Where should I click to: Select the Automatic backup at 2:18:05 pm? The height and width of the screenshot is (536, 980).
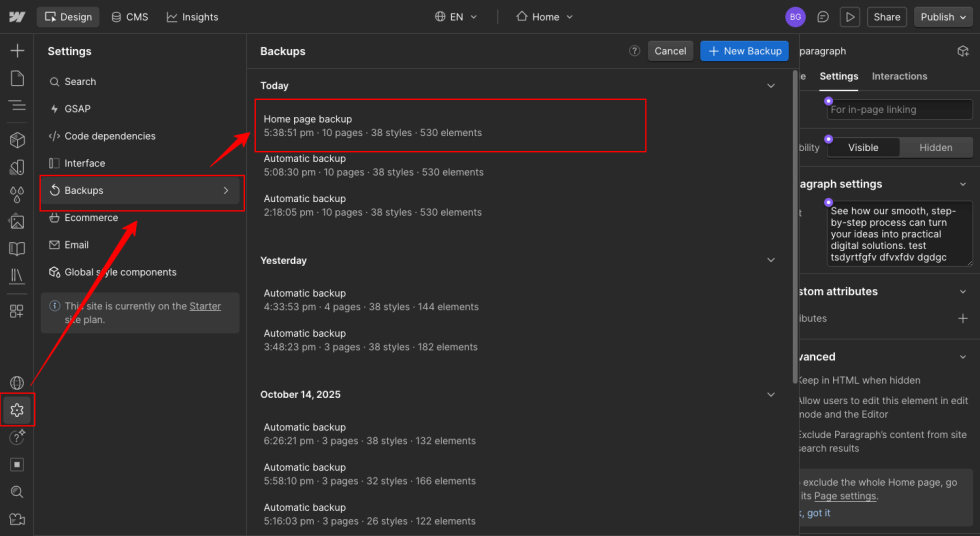click(372, 206)
